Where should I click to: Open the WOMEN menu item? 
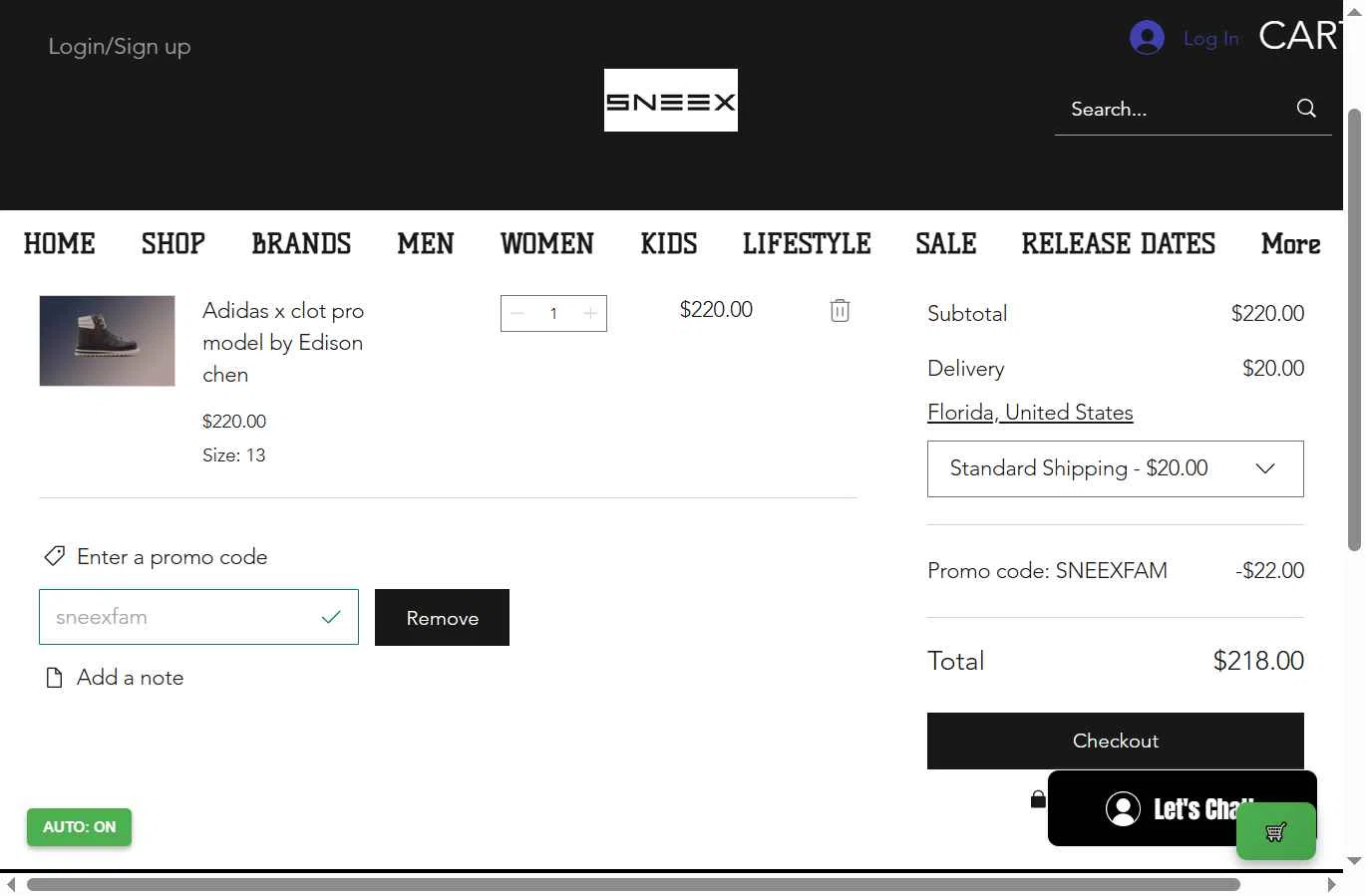547,244
